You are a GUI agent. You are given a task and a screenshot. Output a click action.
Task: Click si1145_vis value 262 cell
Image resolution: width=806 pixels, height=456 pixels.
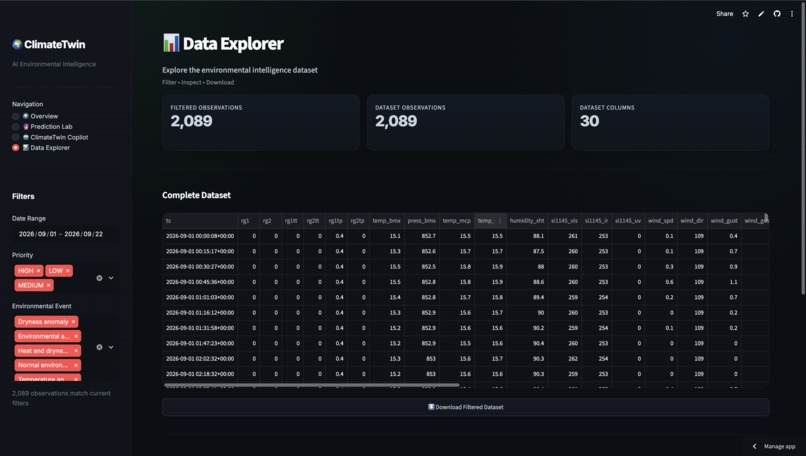tap(564, 359)
